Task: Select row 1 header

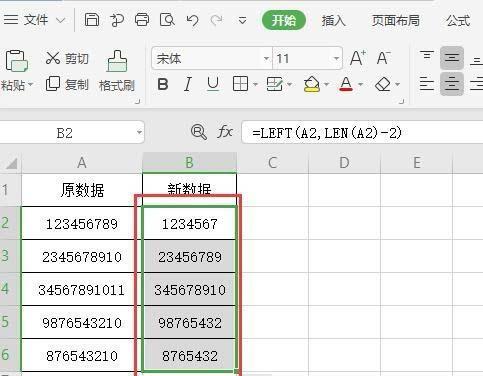Action: click(x=10, y=190)
